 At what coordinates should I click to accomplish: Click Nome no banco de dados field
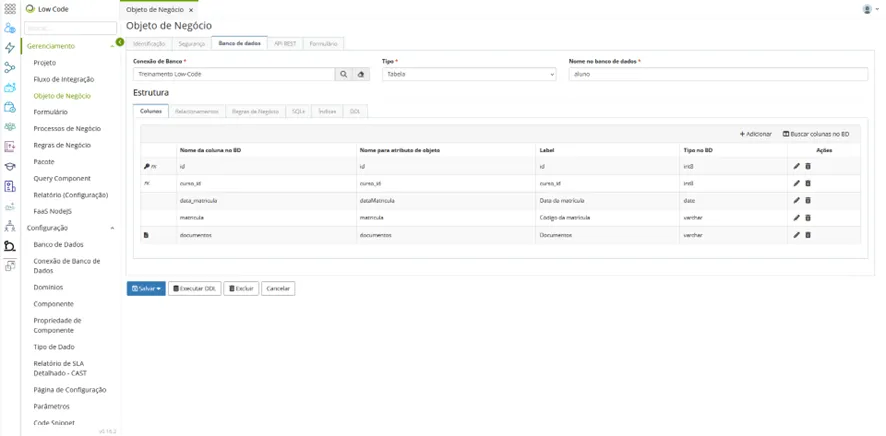point(718,74)
